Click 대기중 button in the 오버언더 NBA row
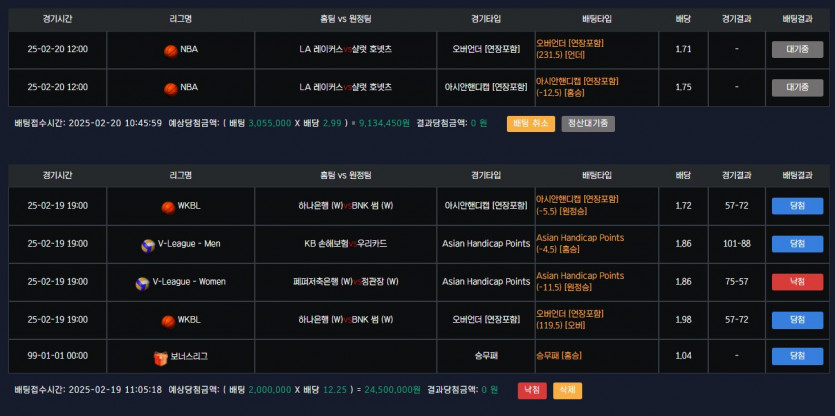 797,50
